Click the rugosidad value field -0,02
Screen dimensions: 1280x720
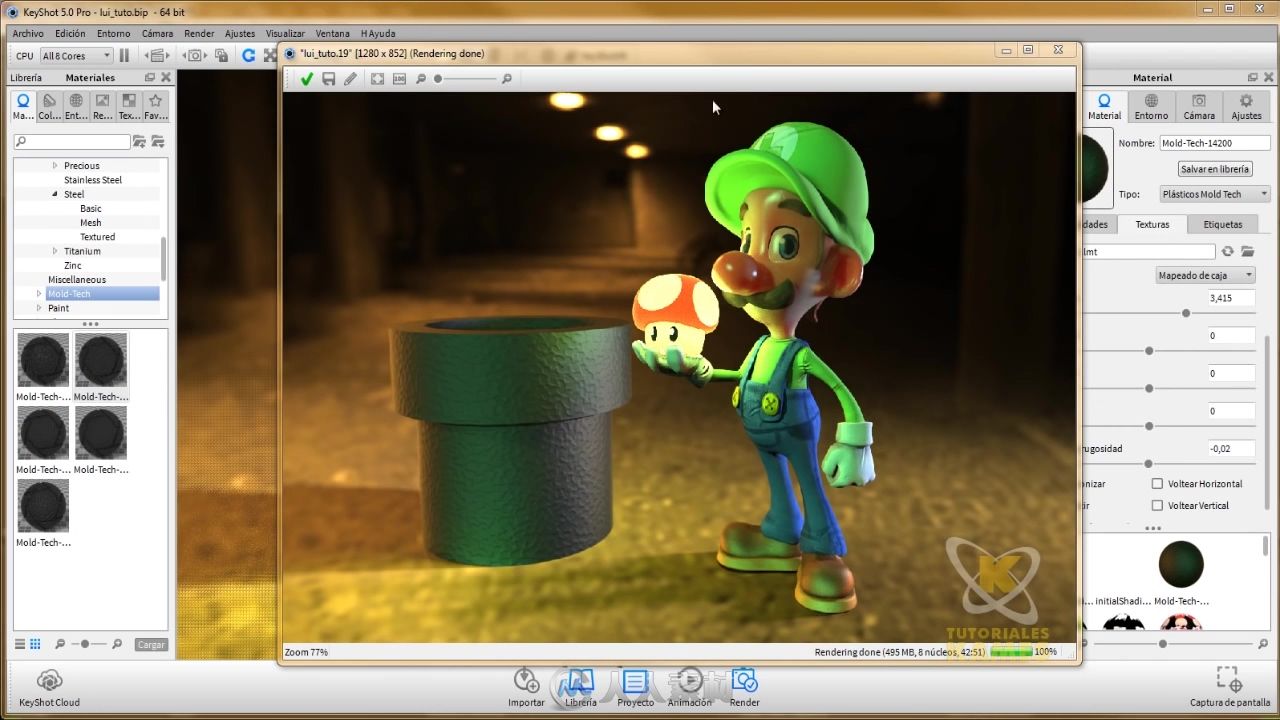(1231, 448)
